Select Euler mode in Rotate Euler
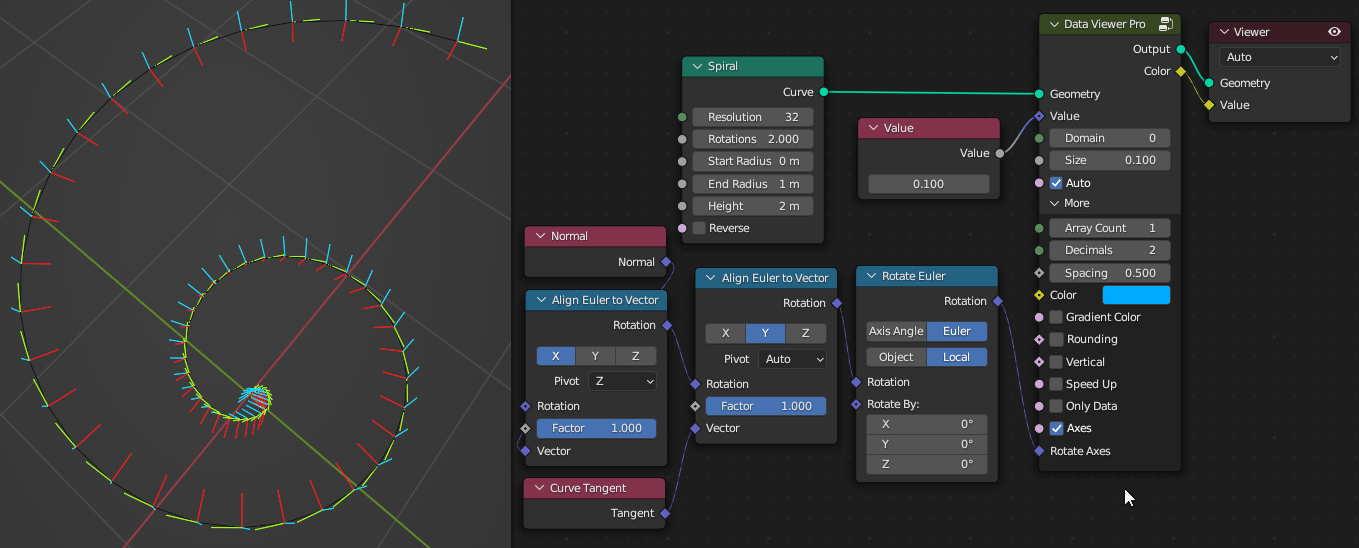The image size is (1359, 548). pos(957,331)
